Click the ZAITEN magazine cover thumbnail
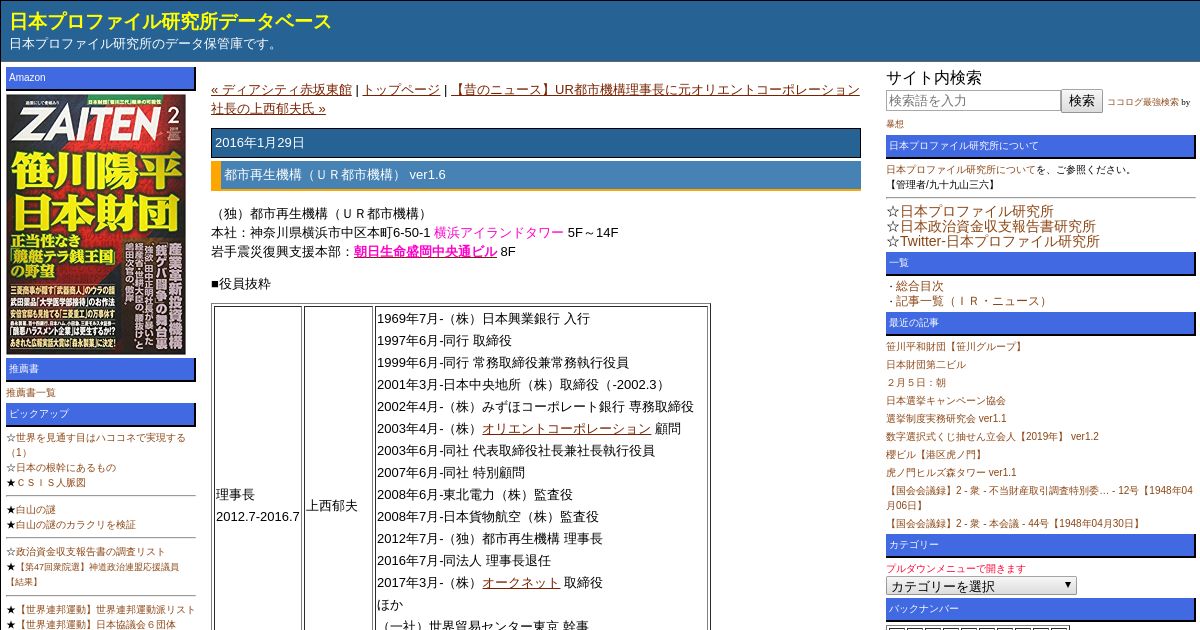 tap(96, 224)
